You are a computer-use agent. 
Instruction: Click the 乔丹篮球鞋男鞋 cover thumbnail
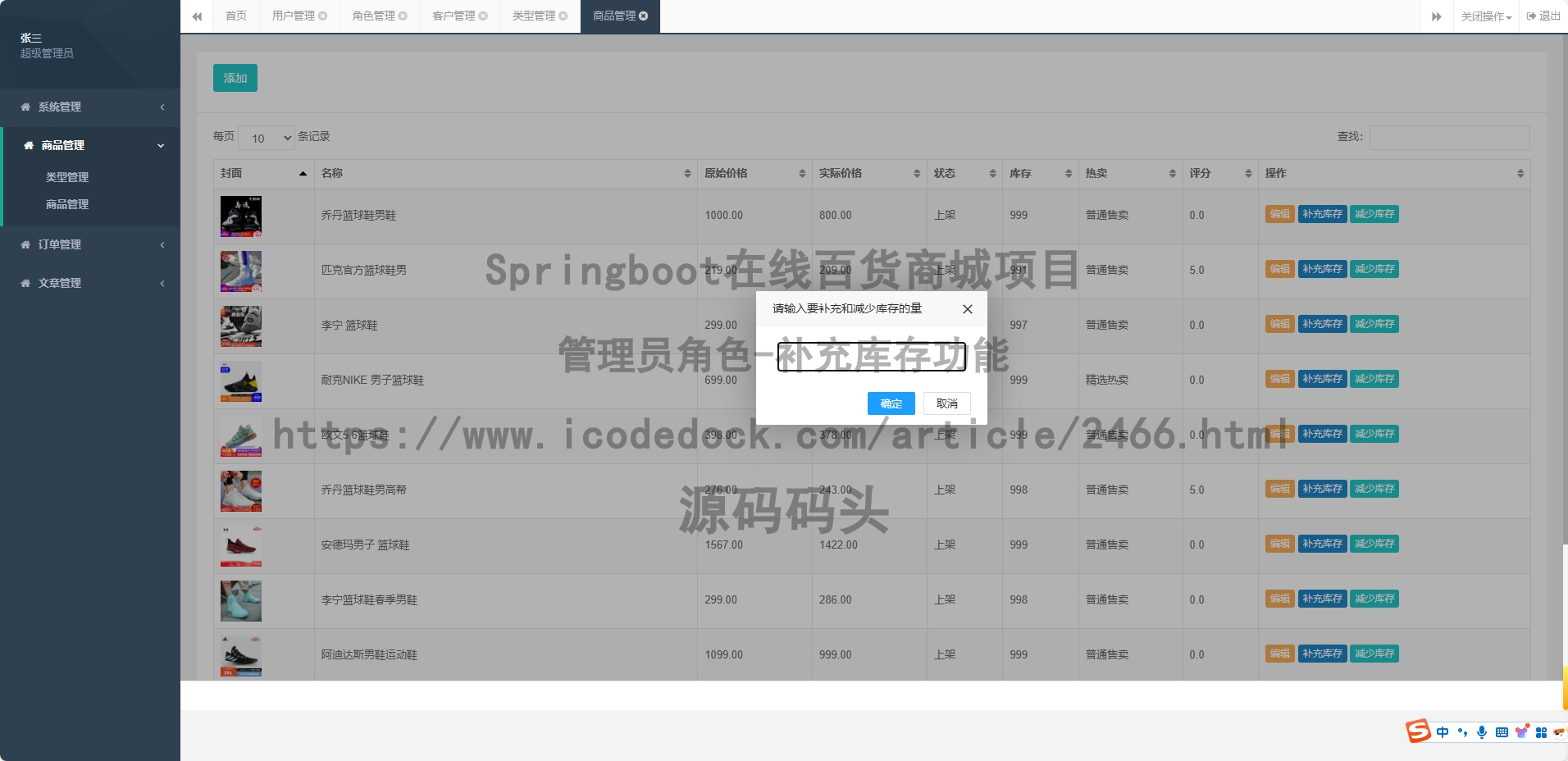241,216
